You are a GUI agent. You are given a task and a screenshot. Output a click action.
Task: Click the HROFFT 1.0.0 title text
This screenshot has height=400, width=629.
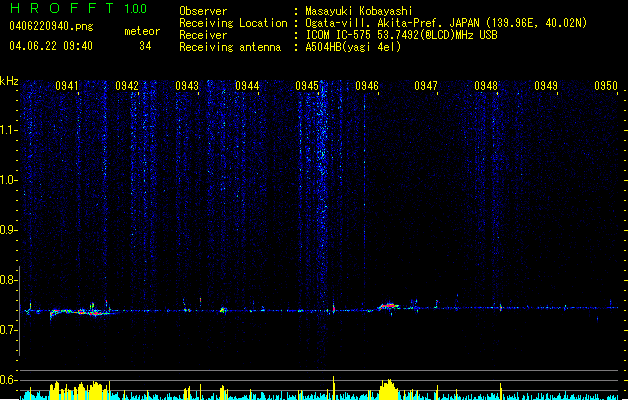78,8
